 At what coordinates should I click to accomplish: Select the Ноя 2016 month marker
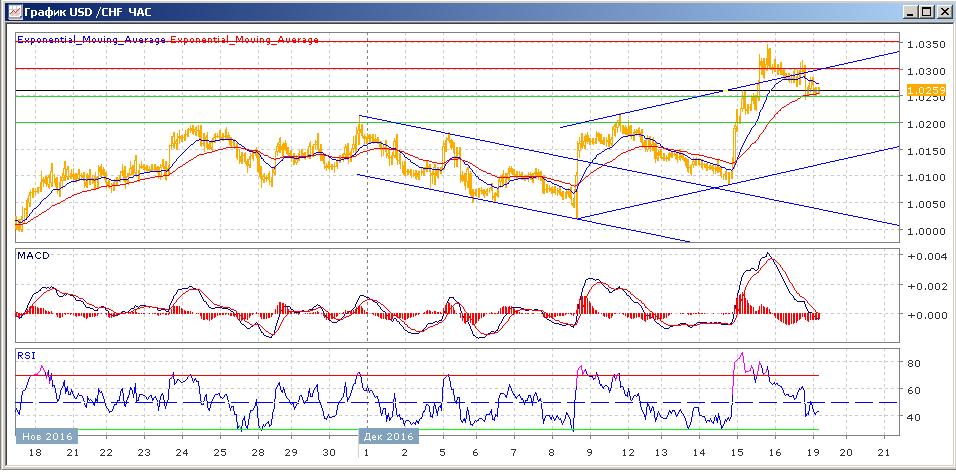47,436
